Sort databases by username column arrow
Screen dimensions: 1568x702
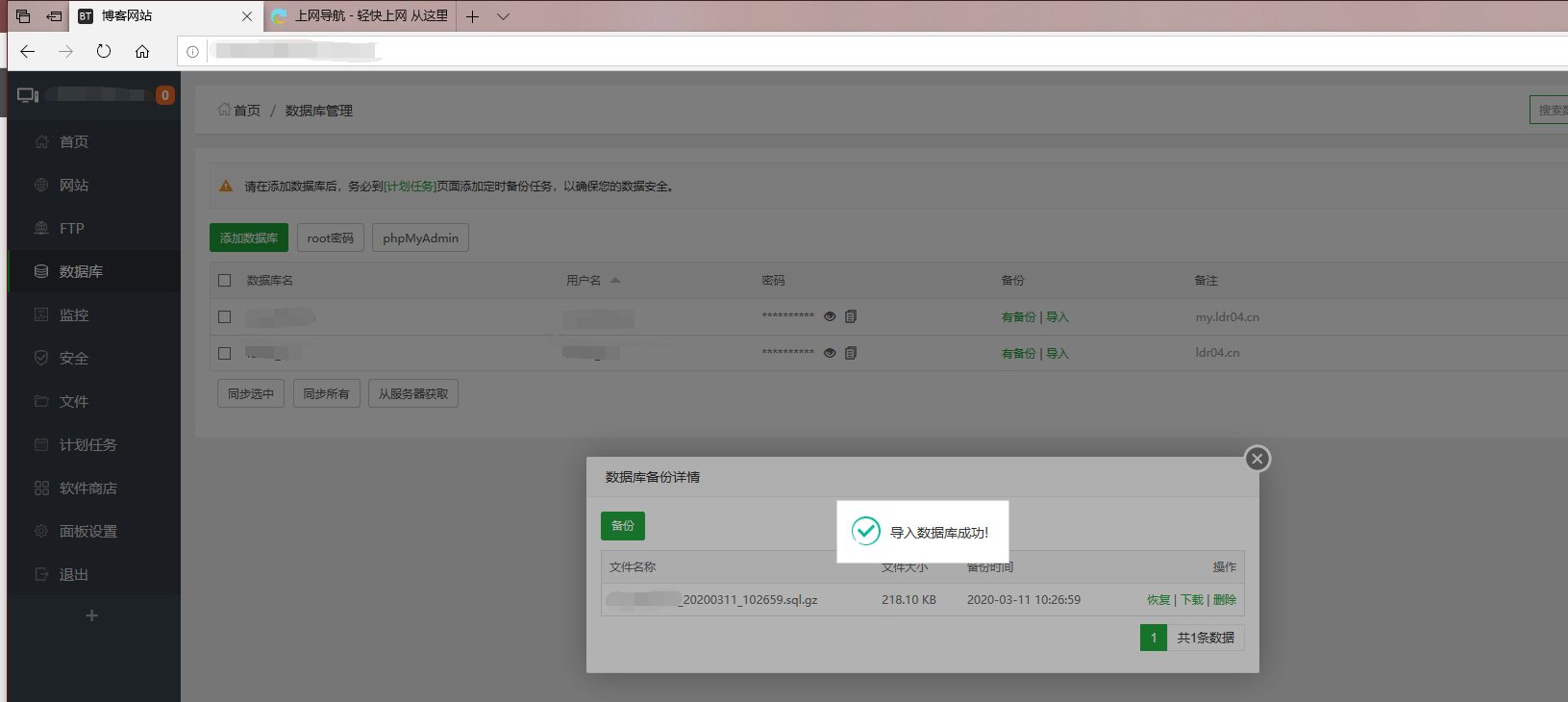[x=615, y=281]
